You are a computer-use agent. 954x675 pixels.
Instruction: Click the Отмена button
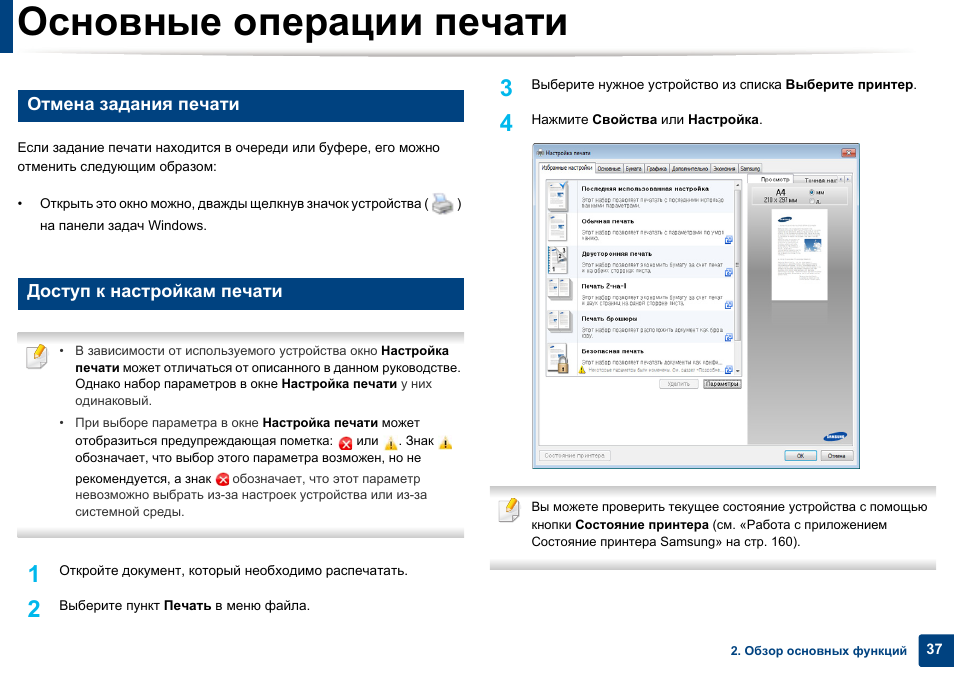[x=837, y=456]
